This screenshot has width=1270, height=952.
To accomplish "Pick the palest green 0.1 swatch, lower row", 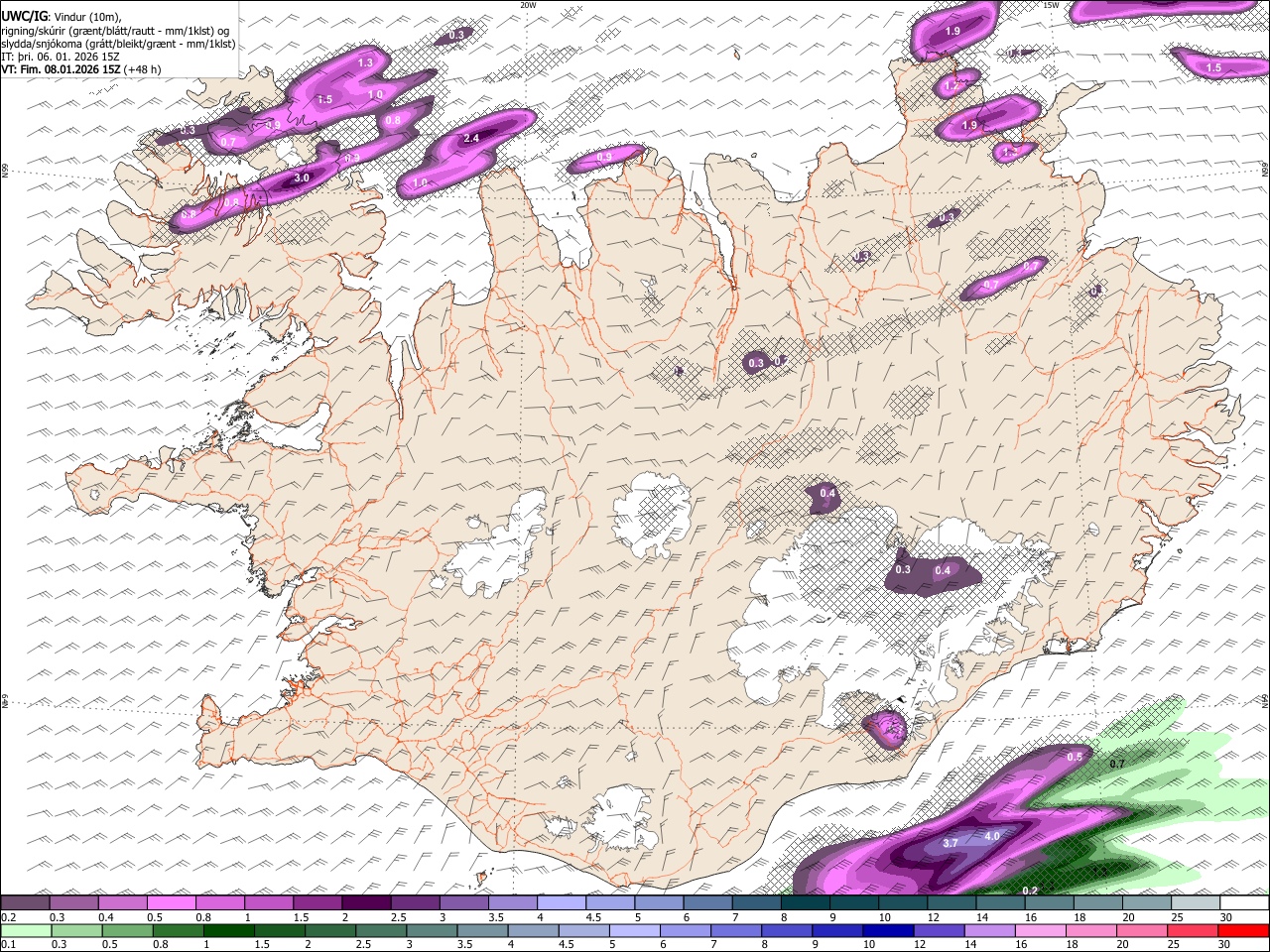I will pyautogui.click(x=24, y=930).
